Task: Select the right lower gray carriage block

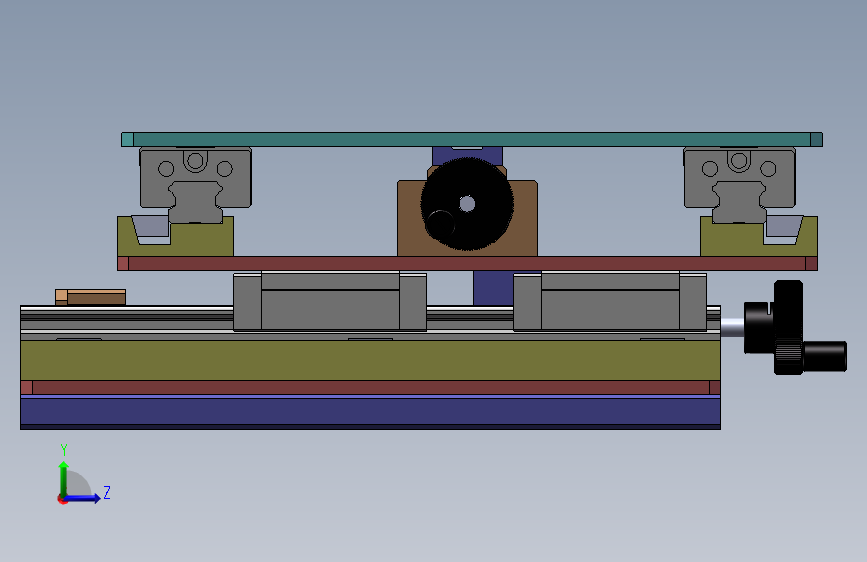Action: pos(610,302)
